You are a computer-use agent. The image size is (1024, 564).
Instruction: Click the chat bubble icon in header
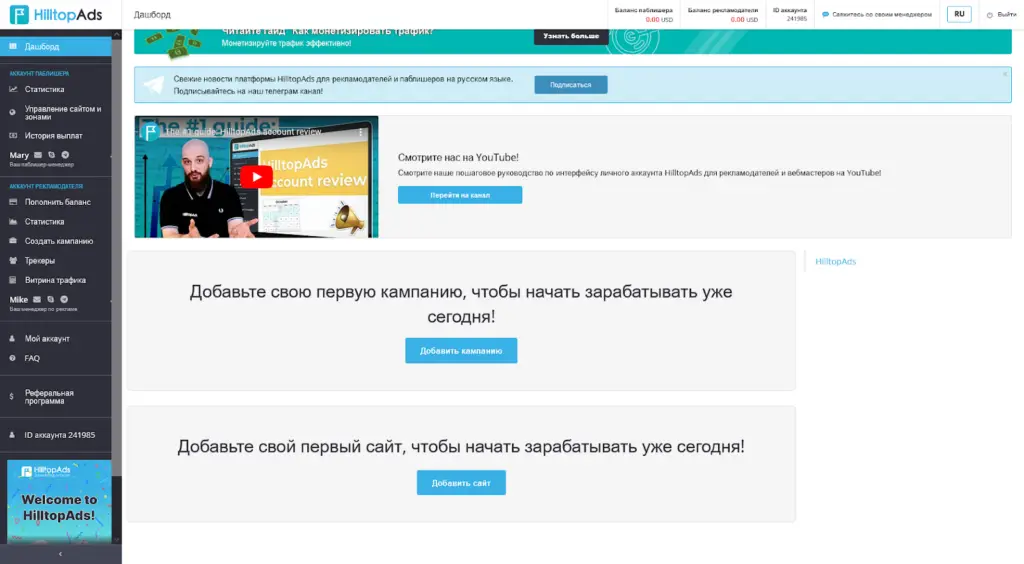coord(825,14)
